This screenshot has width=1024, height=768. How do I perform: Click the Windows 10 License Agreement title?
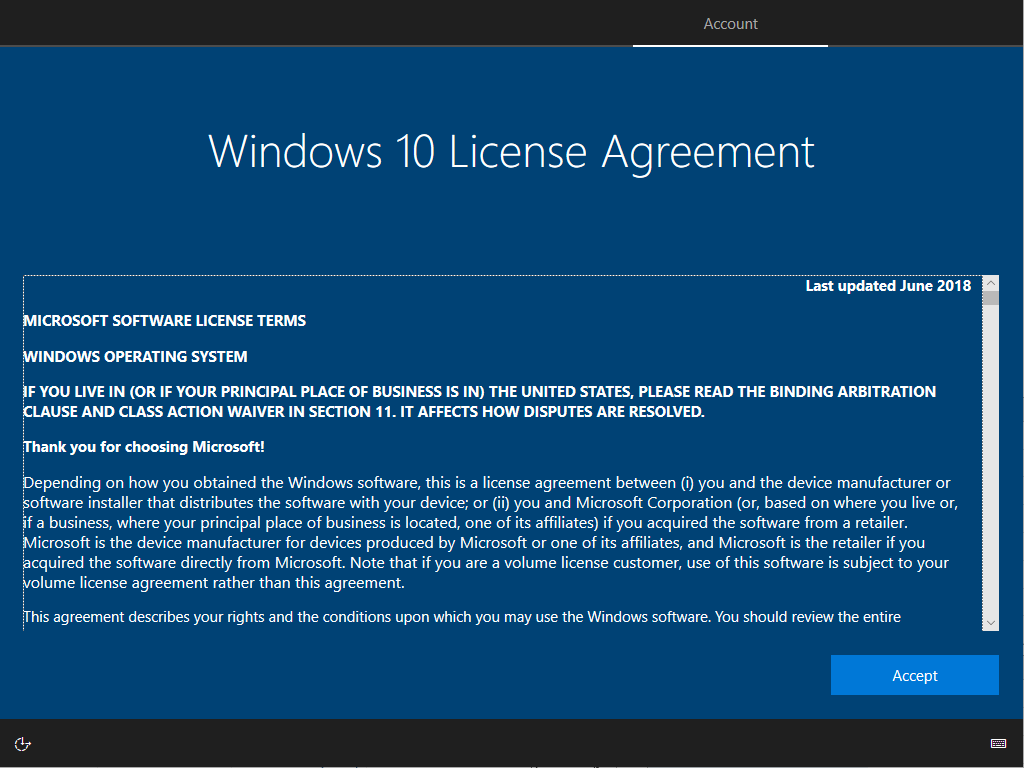(511, 152)
